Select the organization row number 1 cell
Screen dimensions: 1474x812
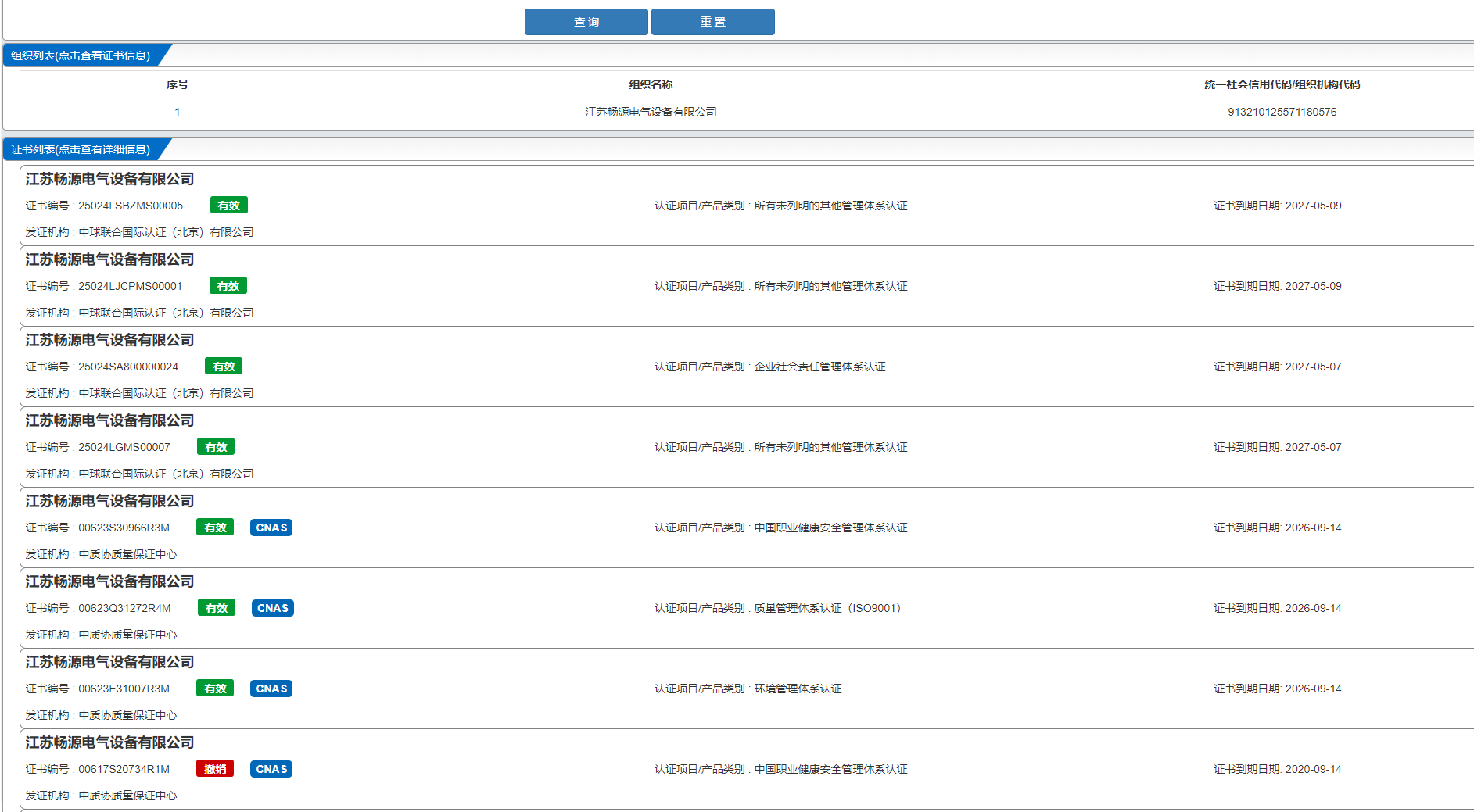point(177,112)
